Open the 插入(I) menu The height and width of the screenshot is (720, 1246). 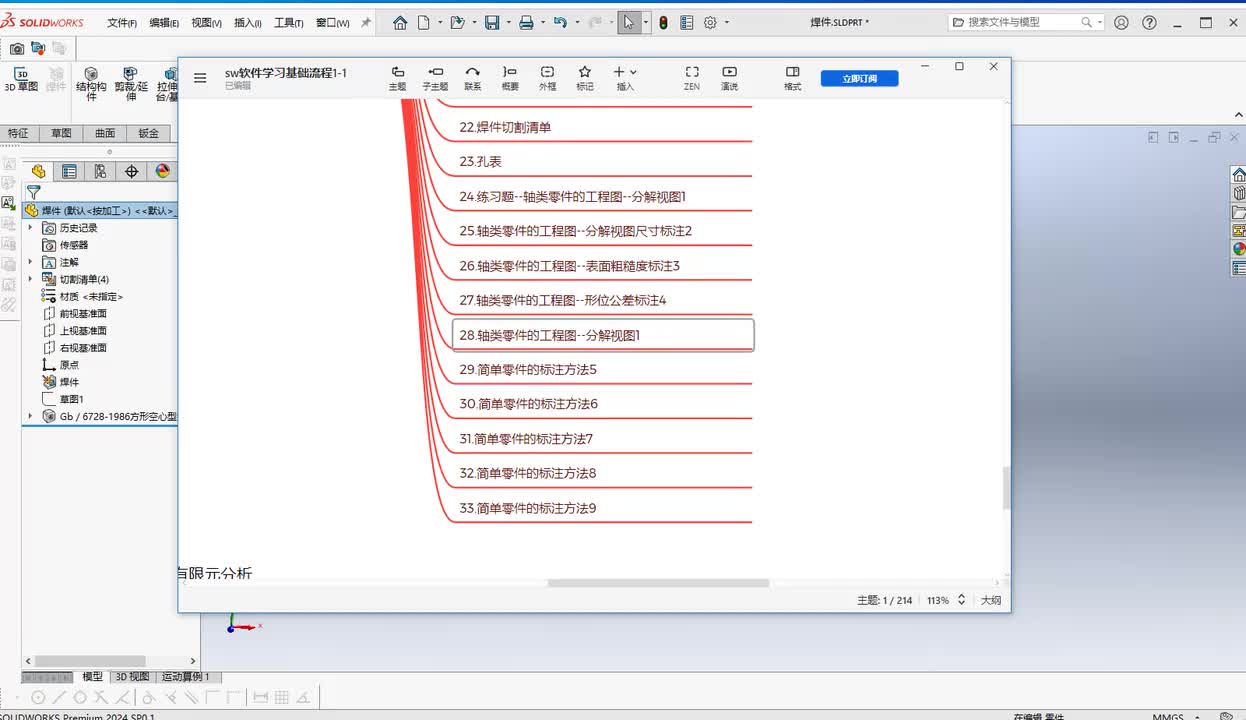click(247, 23)
